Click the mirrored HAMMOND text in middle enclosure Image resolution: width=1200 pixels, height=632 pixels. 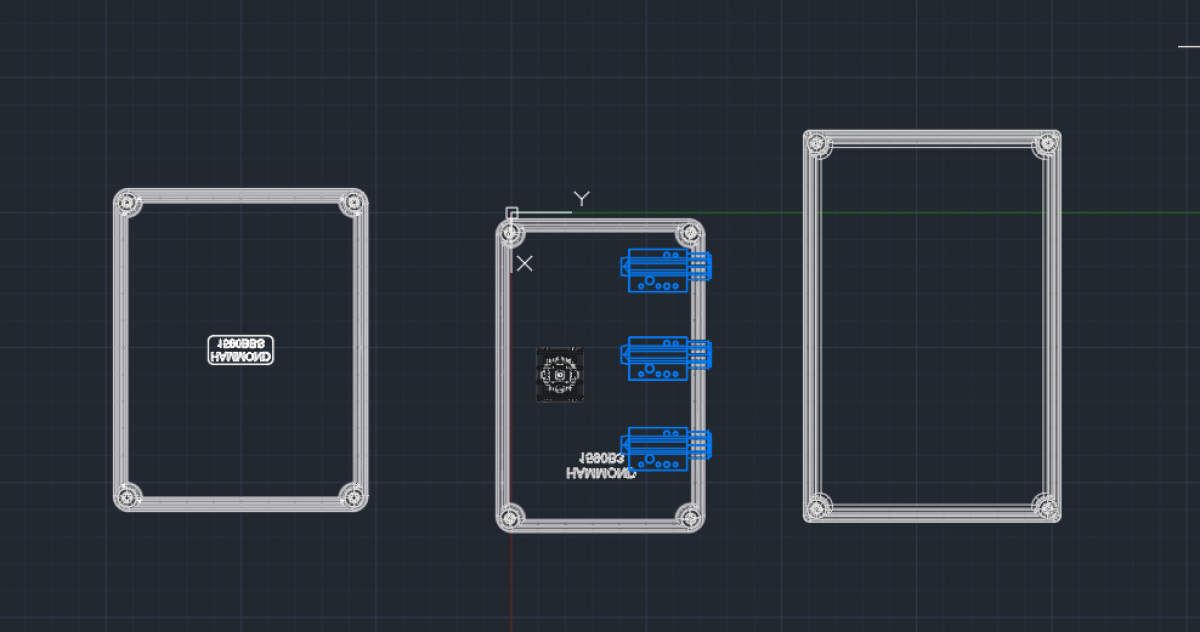point(599,466)
